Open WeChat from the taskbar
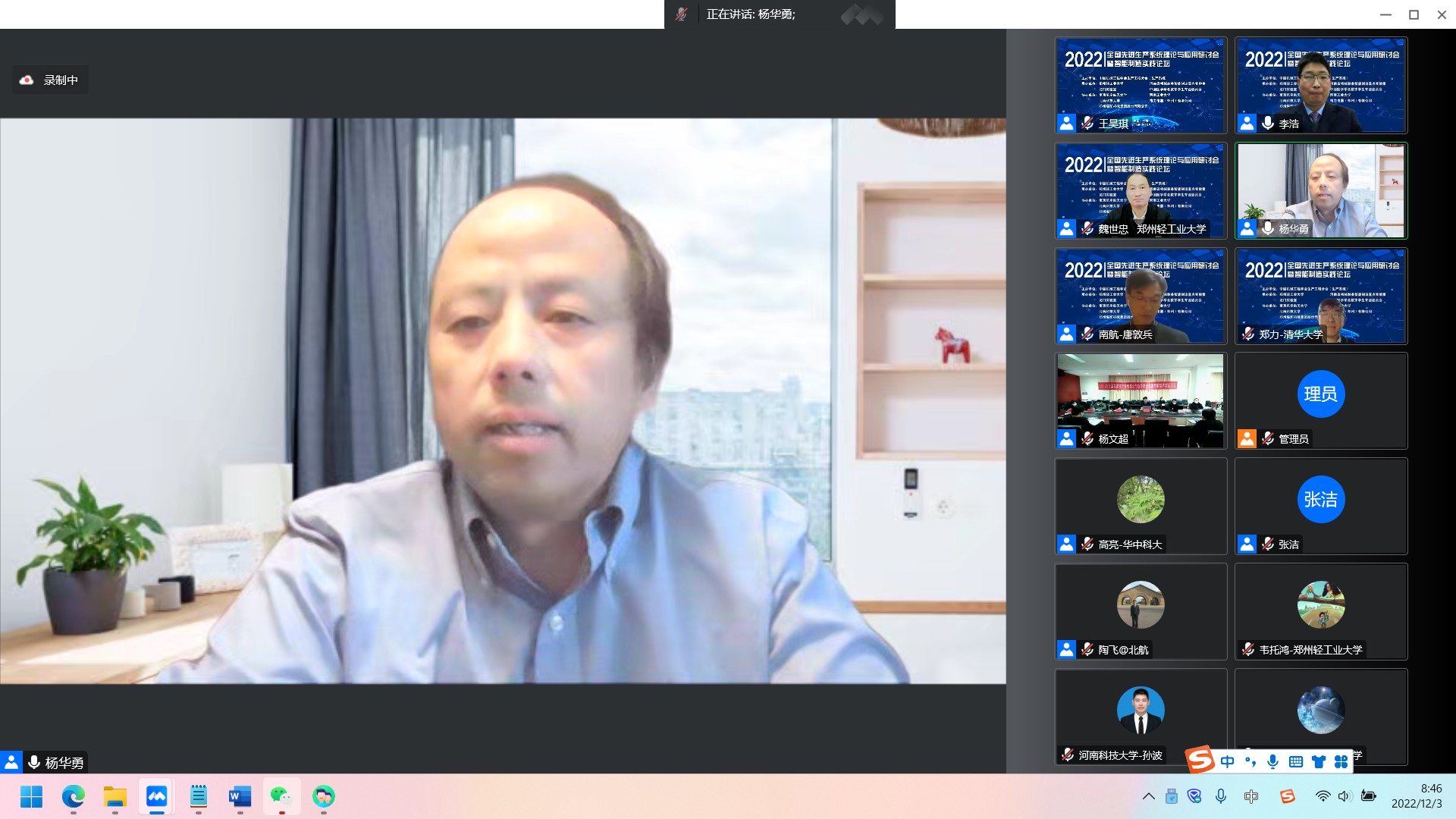Image resolution: width=1456 pixels, height=819 pixels. pos(281,796)
